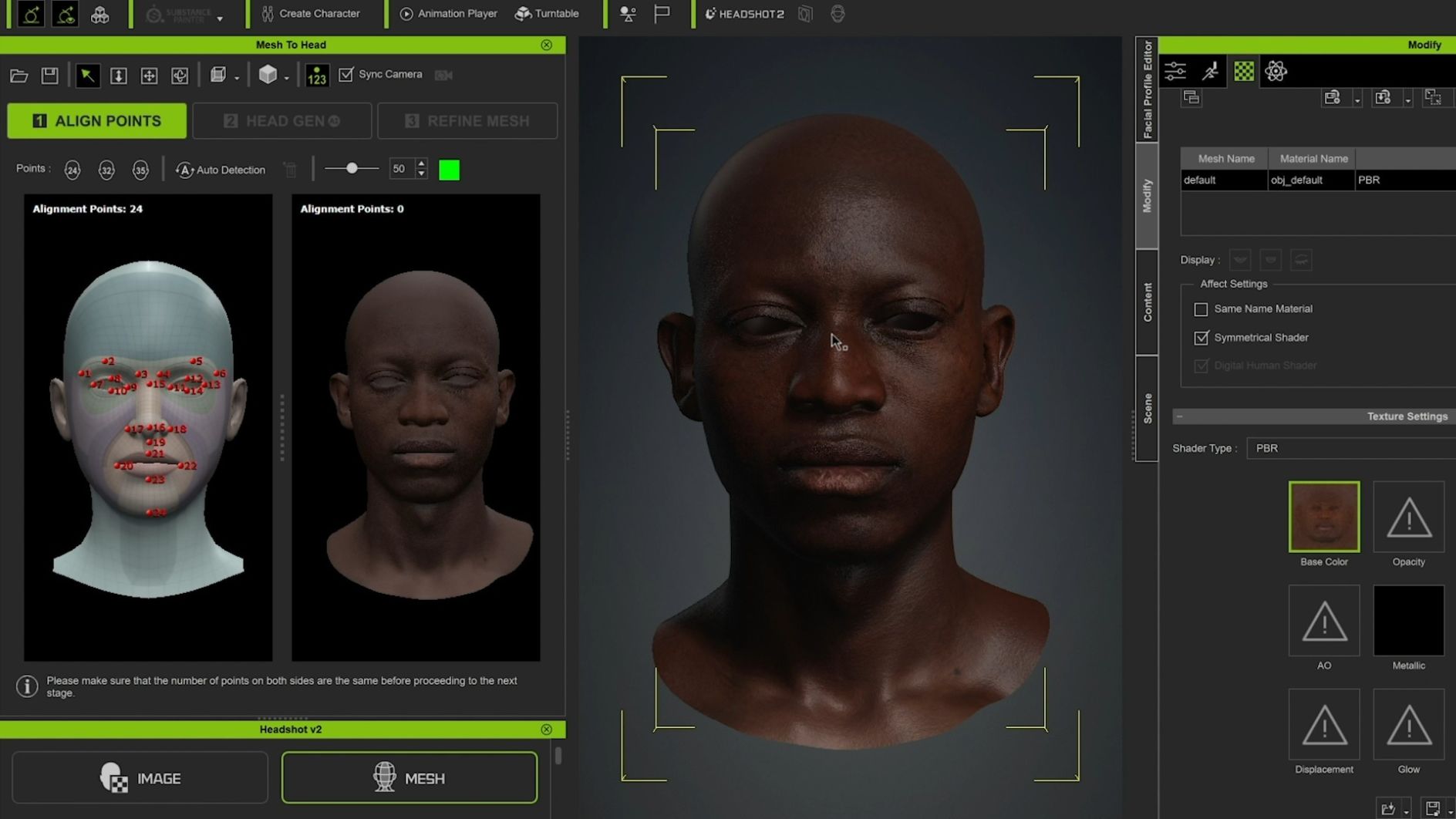Enable the Sync Camera checkbox

346,74
